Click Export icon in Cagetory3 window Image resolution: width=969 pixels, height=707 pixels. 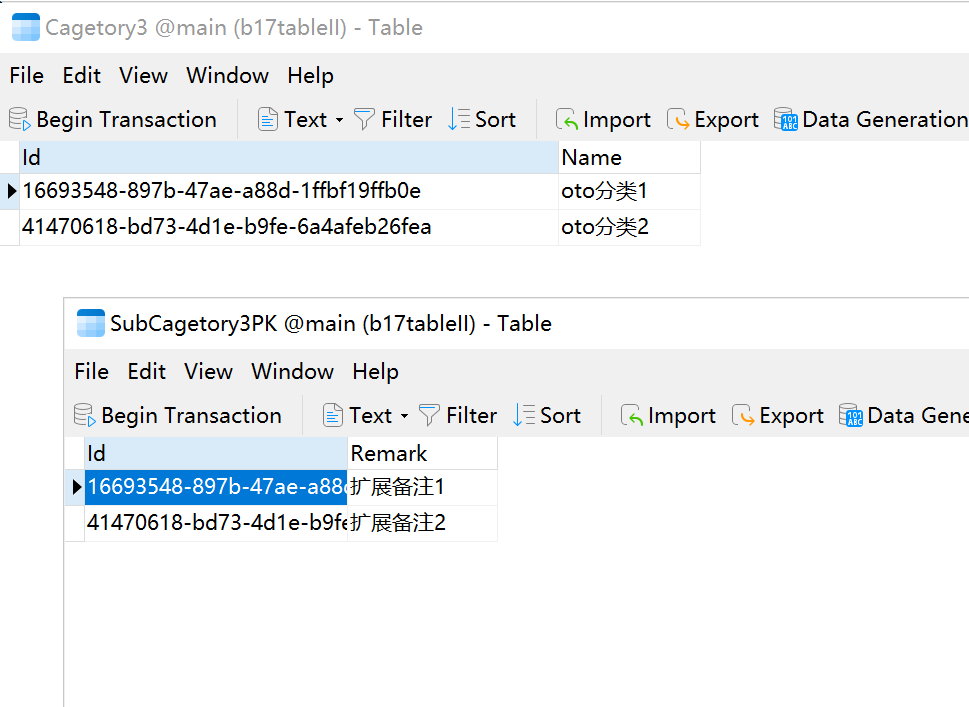678,119
